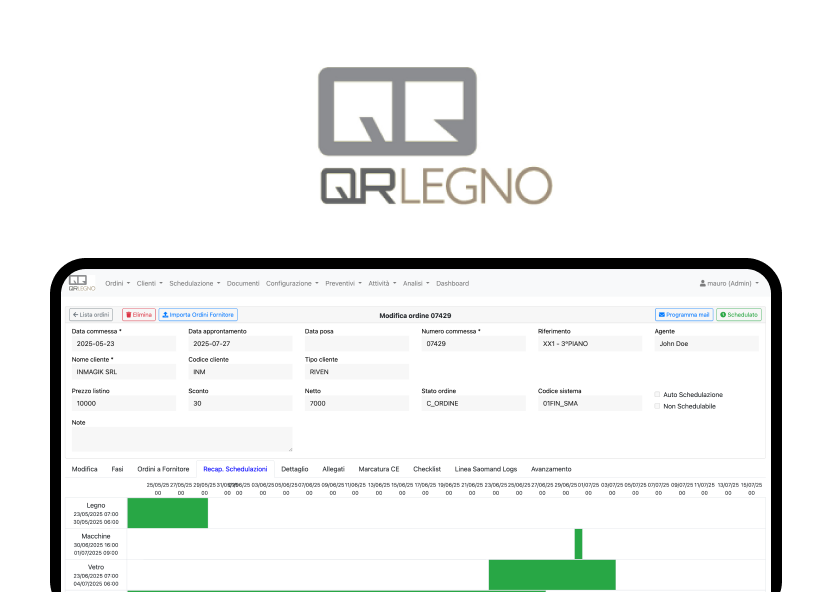This screenshot has width=832, height=592.
Task: Select the green Legno bar in the schedule
Action: point(169,513)
